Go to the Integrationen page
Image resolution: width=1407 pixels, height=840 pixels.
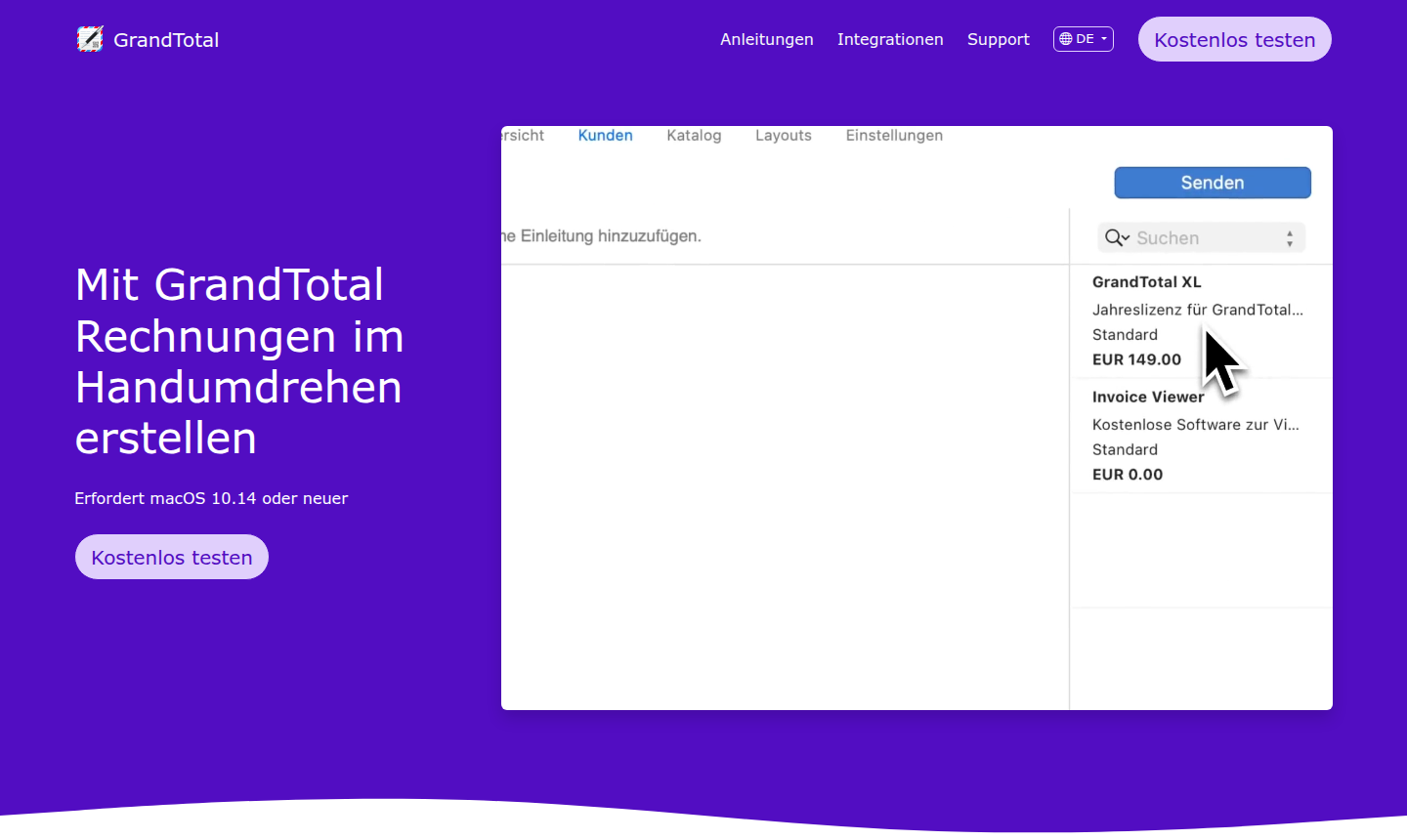pos(889,39)
